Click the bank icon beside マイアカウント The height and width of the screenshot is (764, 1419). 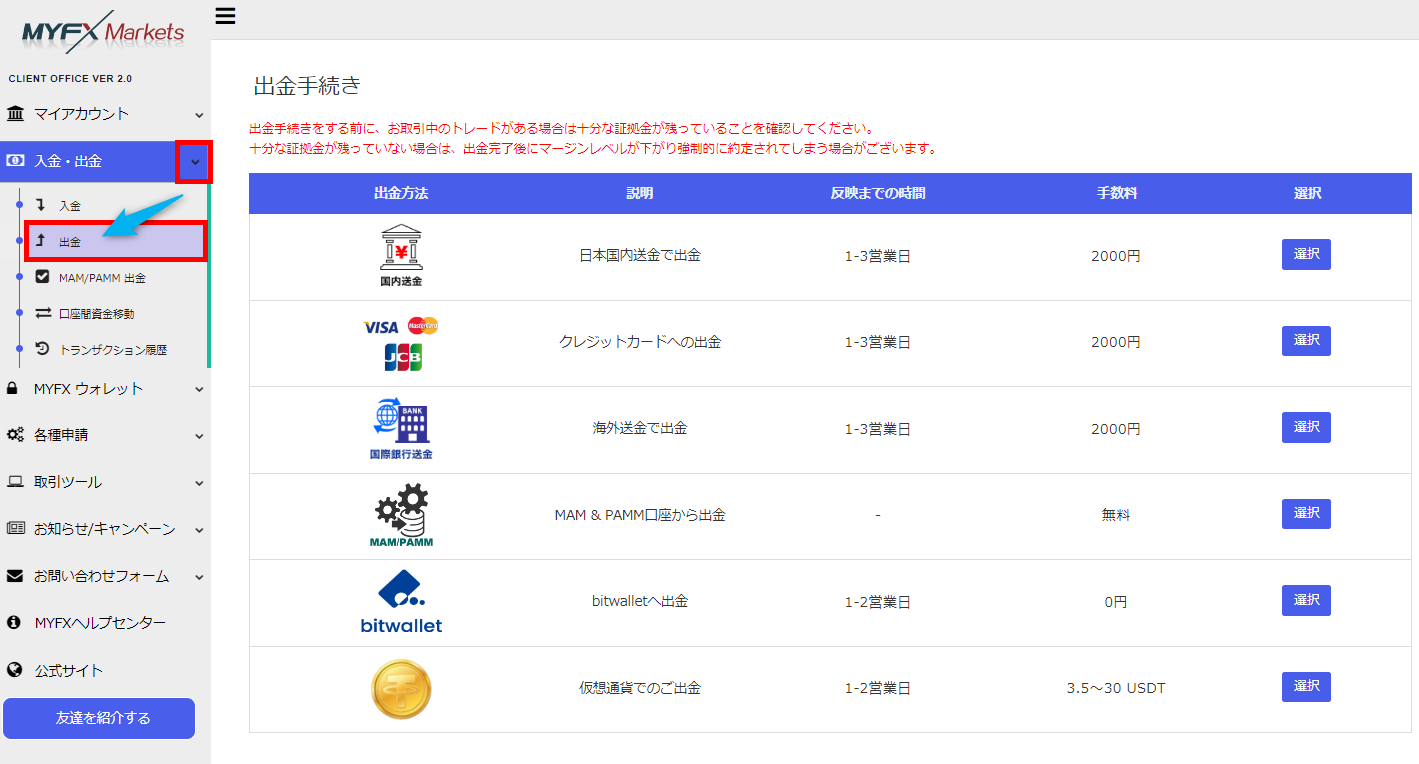pos(15,113)
